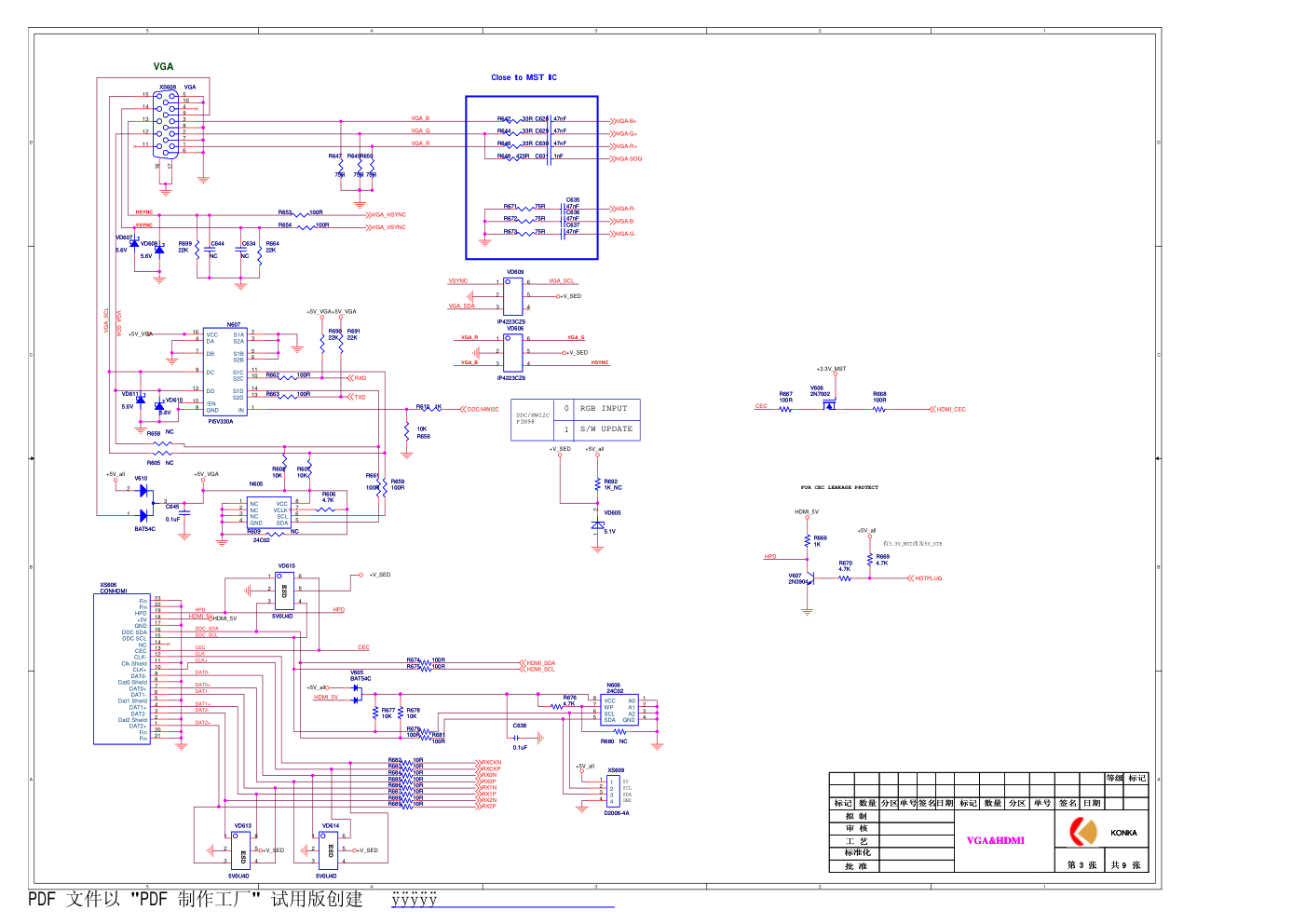Select the 'Close to MST IC' label
This screenshot has height=924, width=1306.
pyautogui.click(x=524, y=77)
